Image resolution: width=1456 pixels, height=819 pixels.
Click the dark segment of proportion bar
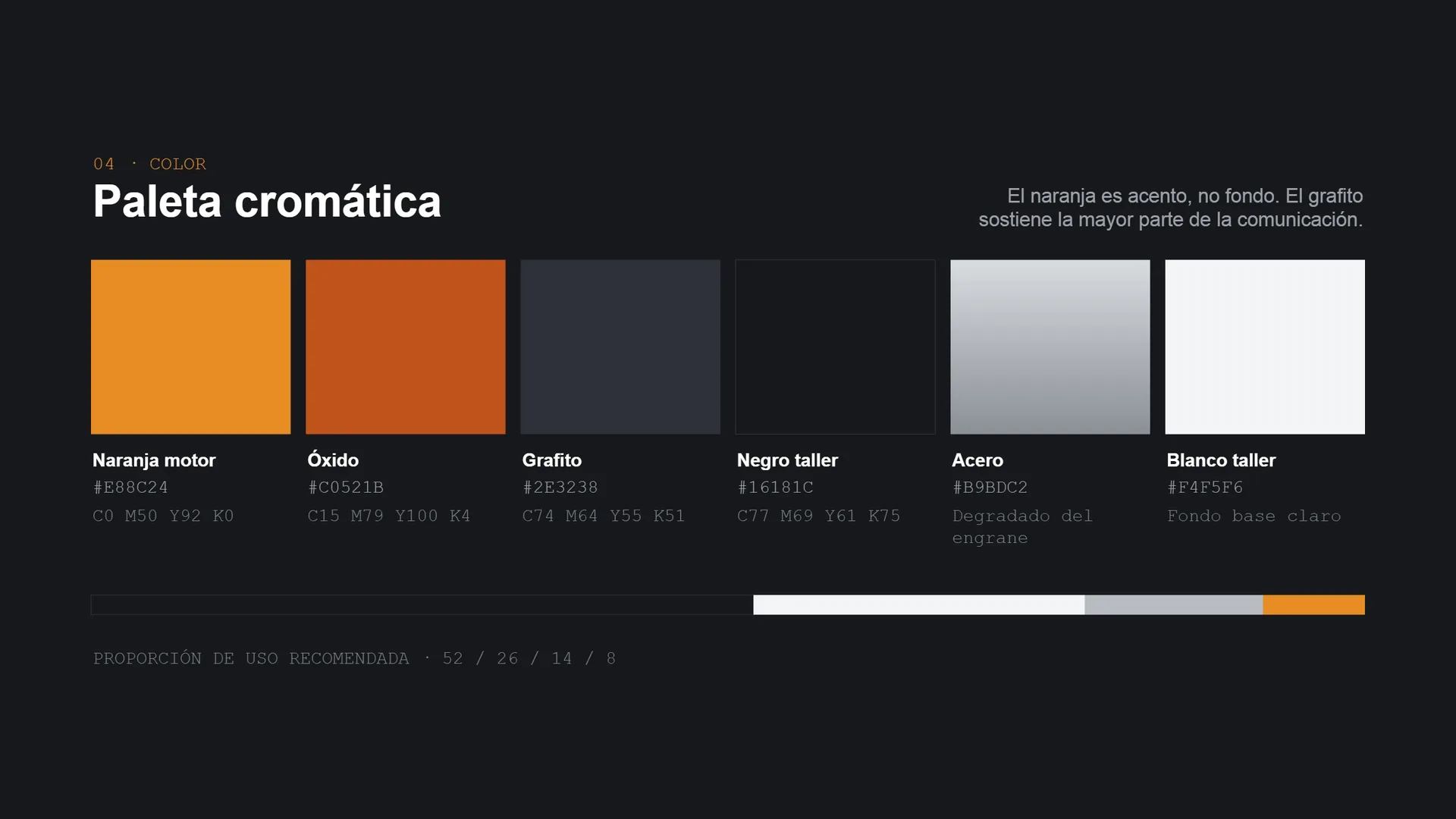[422, 604]
